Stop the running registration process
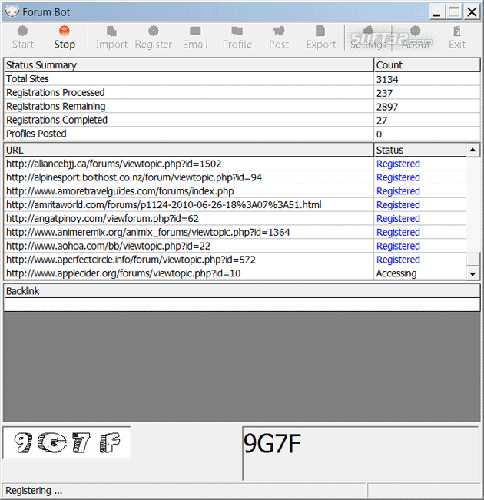Image resolution: width=484 pixels, height=500 pixels. [64, 37]
